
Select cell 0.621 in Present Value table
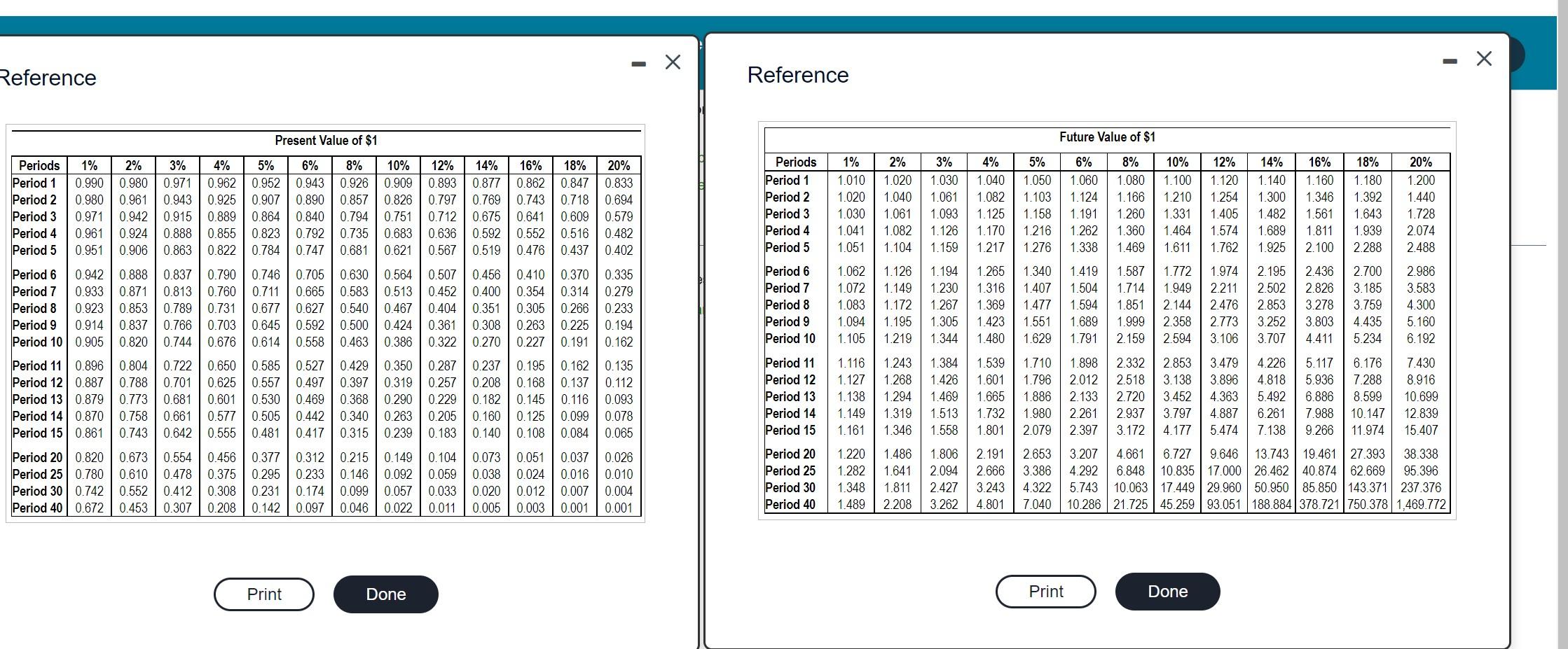398,250
